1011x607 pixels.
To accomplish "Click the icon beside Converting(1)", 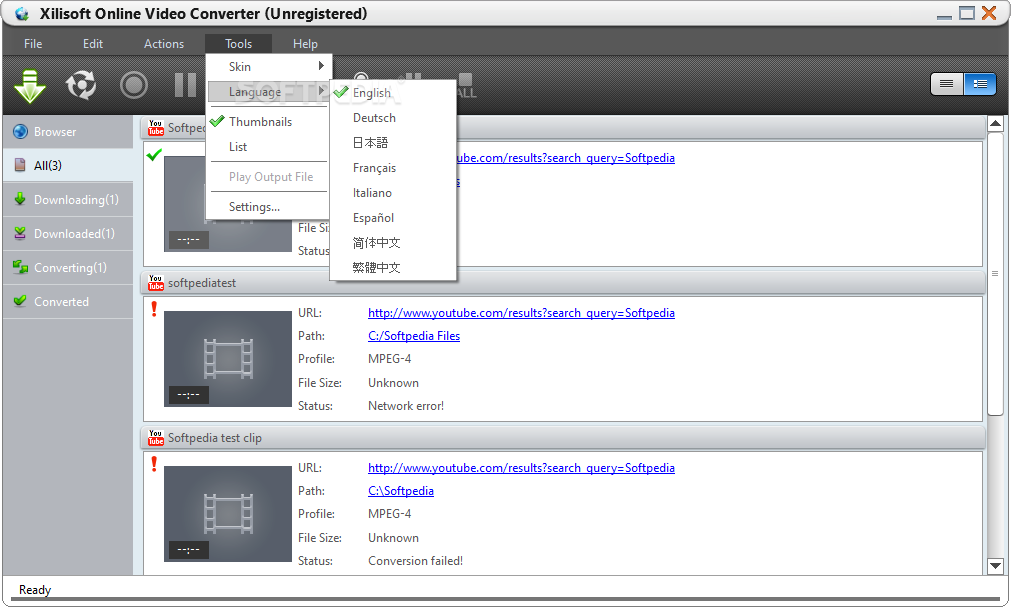I will tap(21, 267).
